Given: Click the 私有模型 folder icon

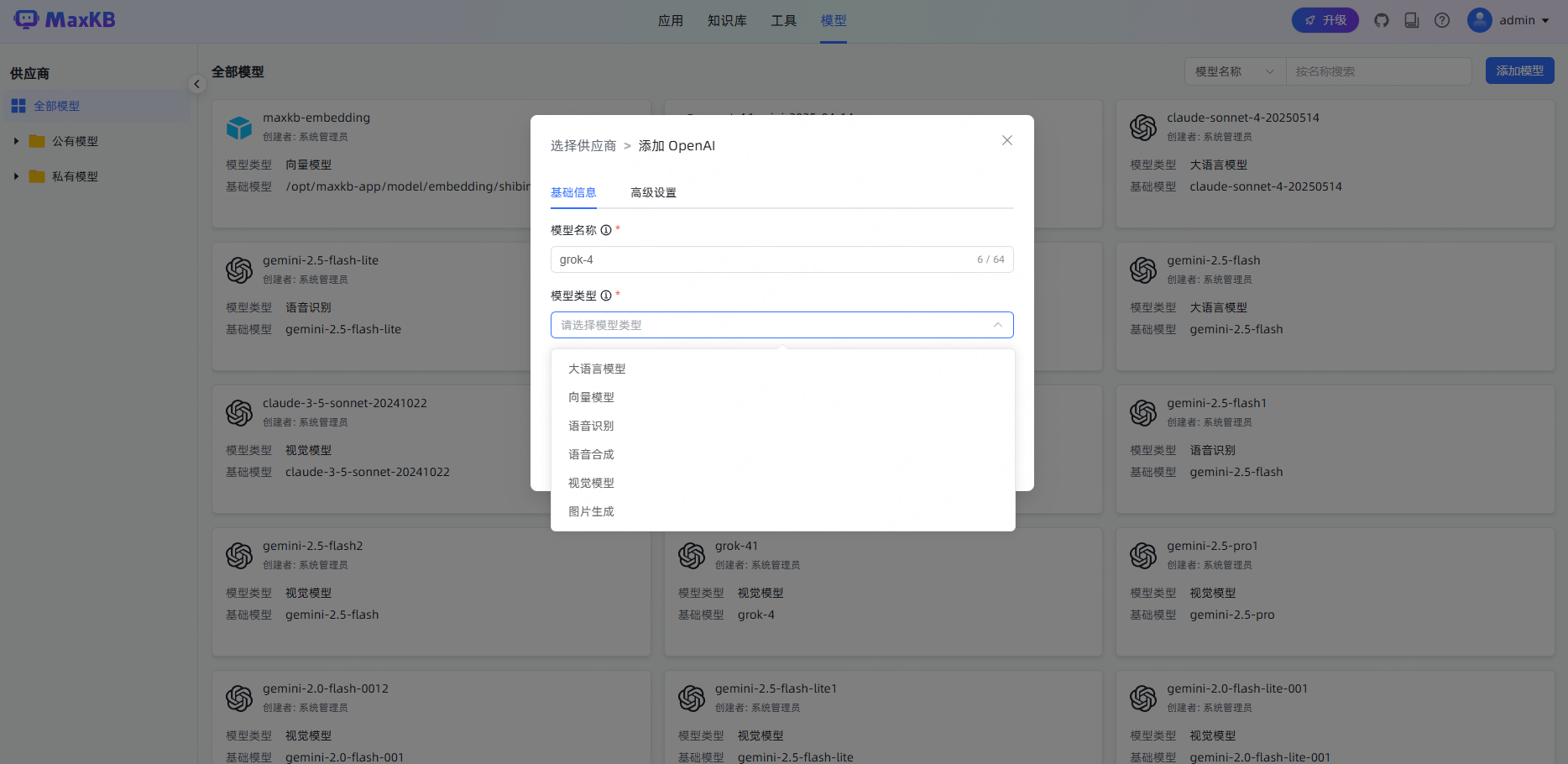Looking at the screenshot, I should coord(37,176).
